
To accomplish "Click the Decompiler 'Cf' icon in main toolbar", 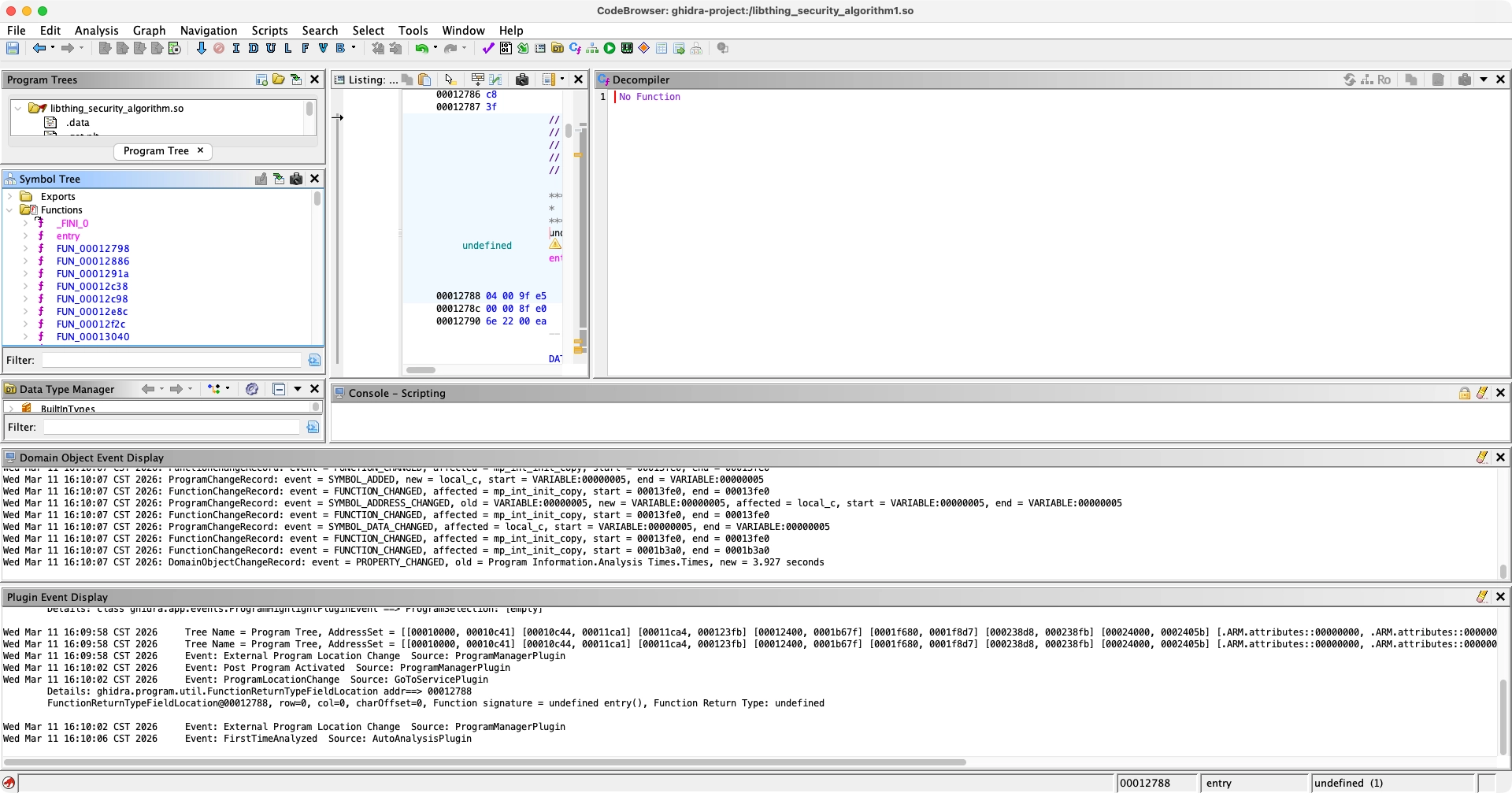I will coord(575,48).
